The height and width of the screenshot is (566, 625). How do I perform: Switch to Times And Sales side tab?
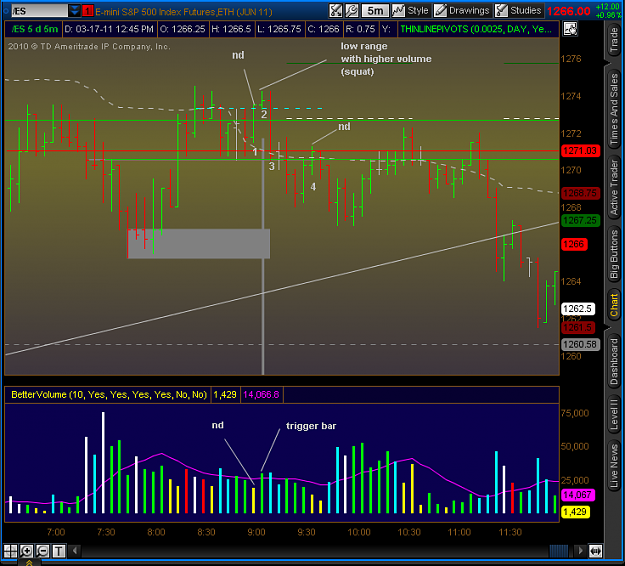tap(614, 110)
